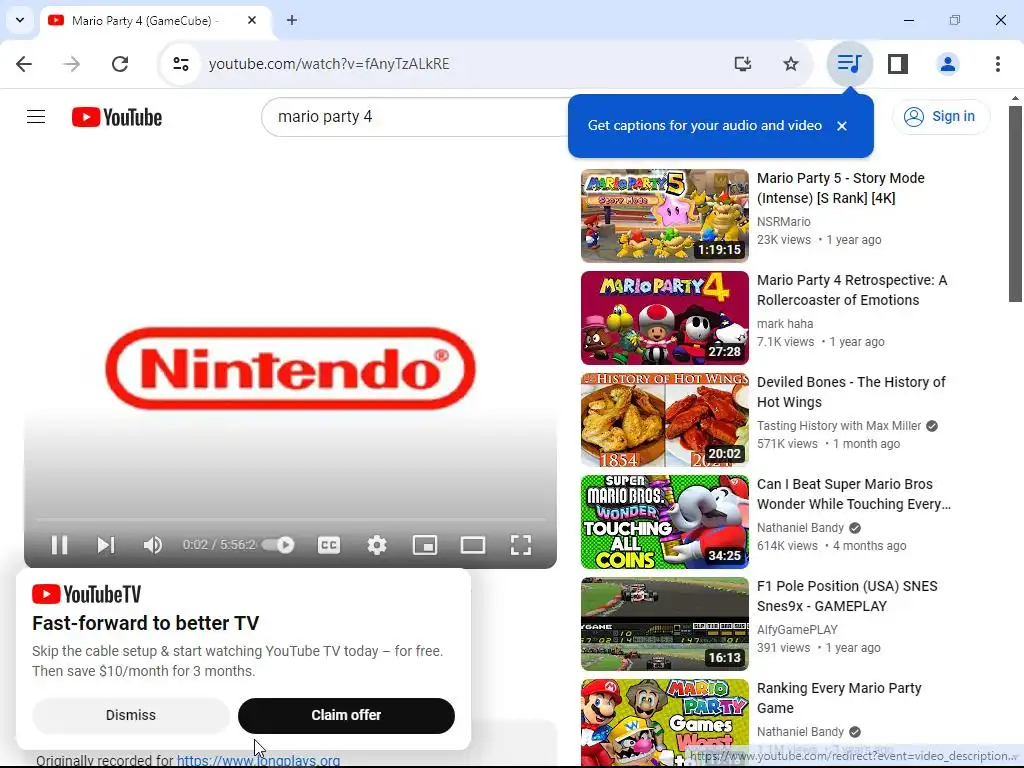1024x768 pixels.
Task: Reload the page
Action: pos(120,63)
